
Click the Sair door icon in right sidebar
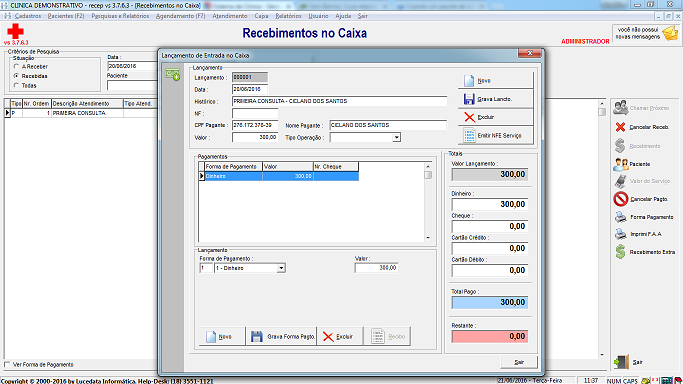622,362
